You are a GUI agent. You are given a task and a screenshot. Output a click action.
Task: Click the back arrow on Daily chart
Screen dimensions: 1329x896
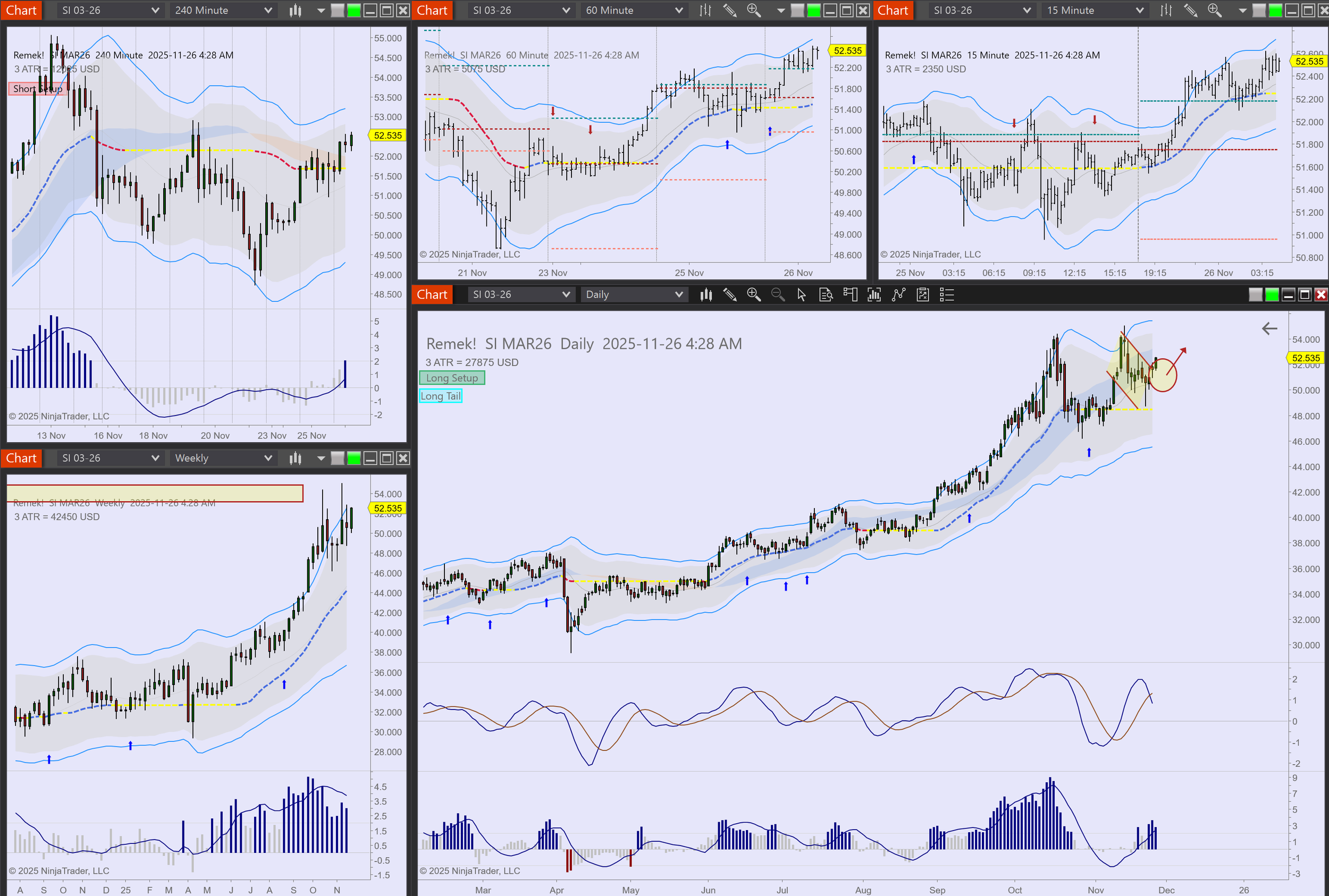click(1269, 328)
